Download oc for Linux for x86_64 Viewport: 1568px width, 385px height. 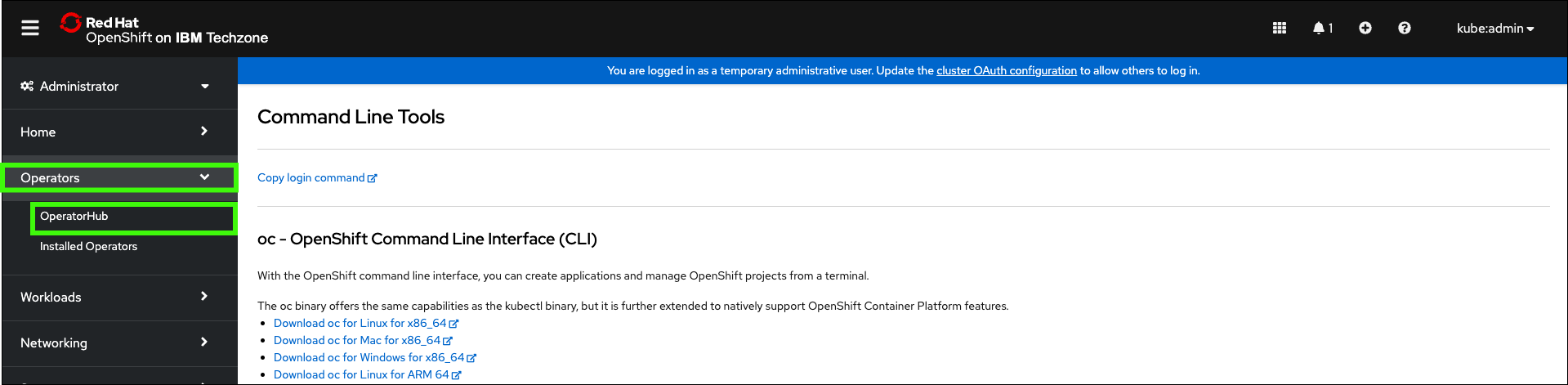(x=360, y=324)
